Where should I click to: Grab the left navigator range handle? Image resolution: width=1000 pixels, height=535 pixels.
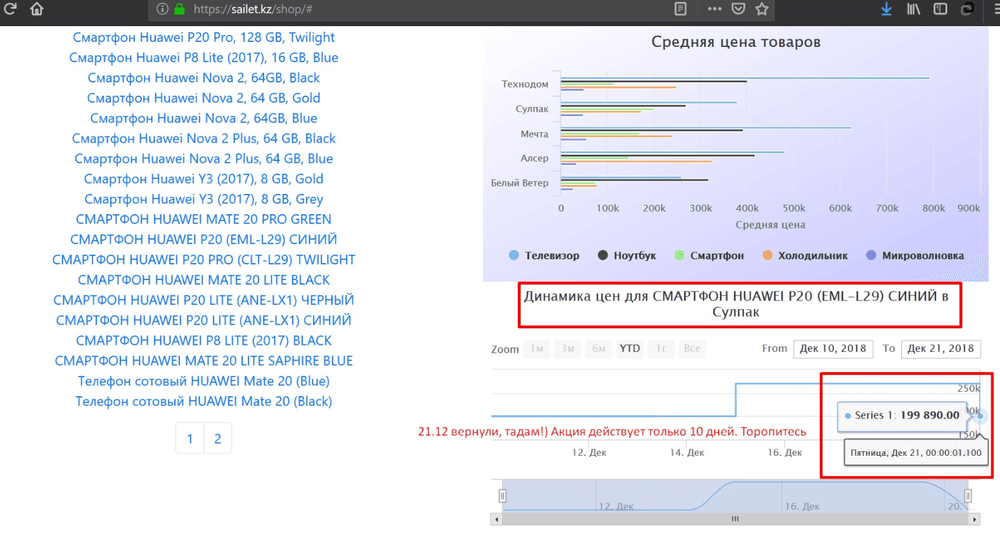503,495
